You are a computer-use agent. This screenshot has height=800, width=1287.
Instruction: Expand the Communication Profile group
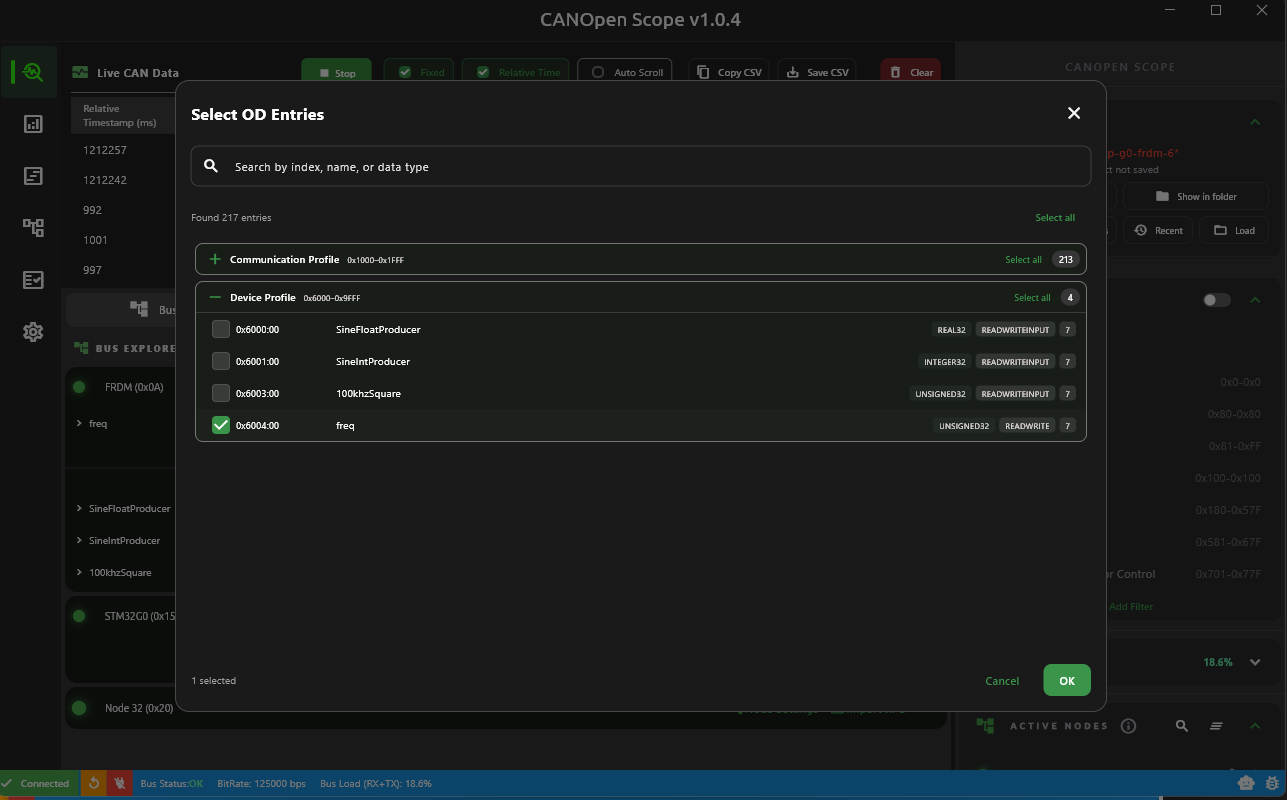[x=215, y=259]
